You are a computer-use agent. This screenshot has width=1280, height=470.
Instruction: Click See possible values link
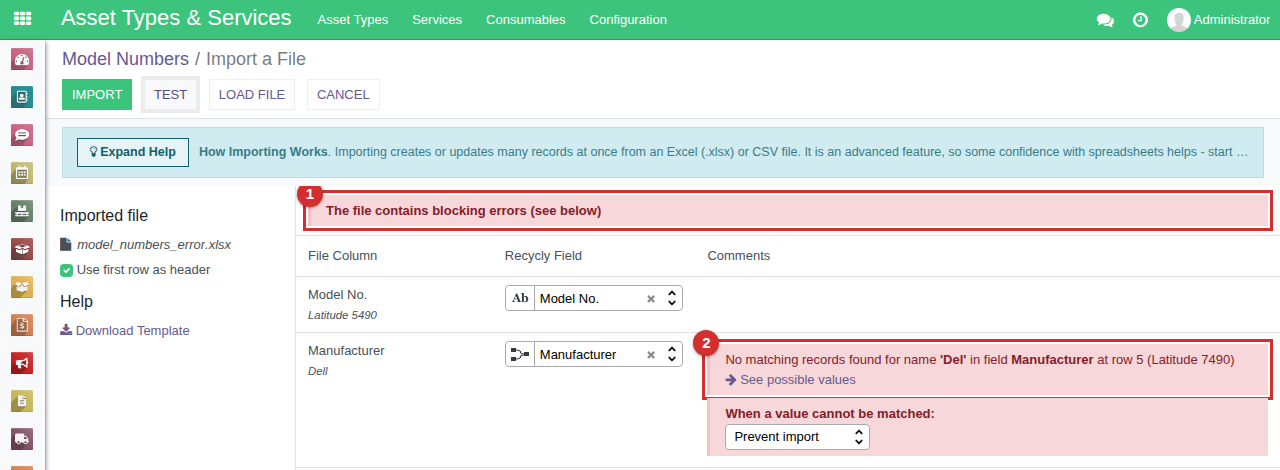[797, 380]
